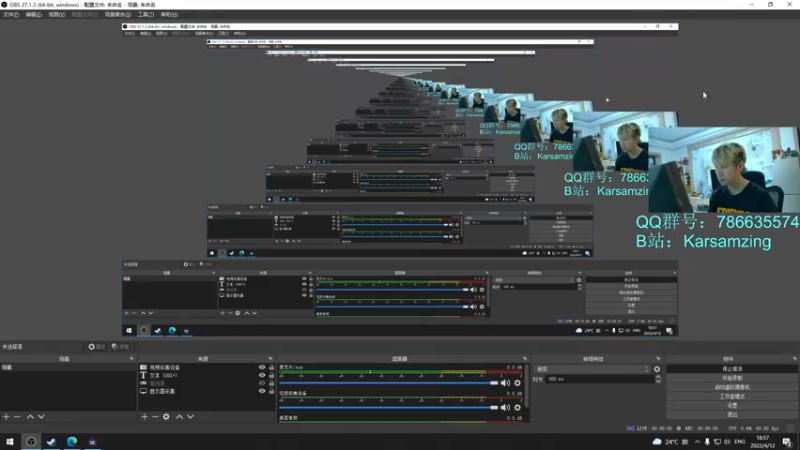Move source down in Sources panel

tap(190, 417)
